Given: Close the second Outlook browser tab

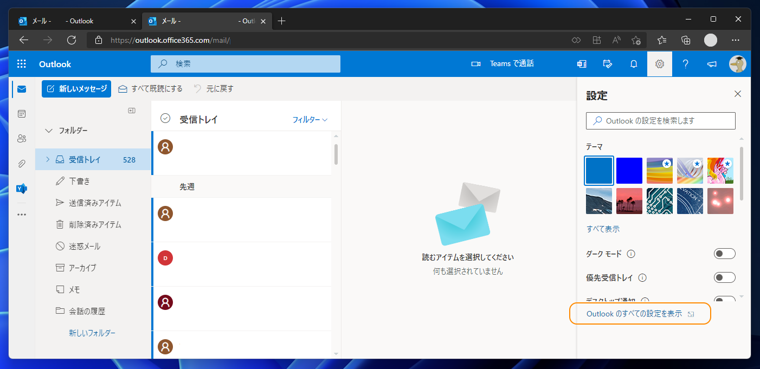Looking at the screenshot, I should tap(263, 21).
